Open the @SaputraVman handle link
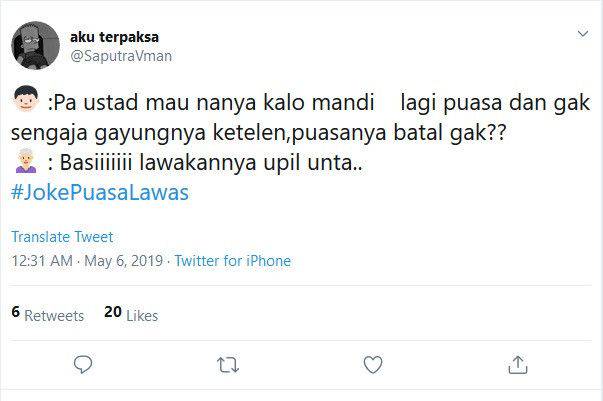The height and width of the screenshot is (401, 603). click(121, 56)
